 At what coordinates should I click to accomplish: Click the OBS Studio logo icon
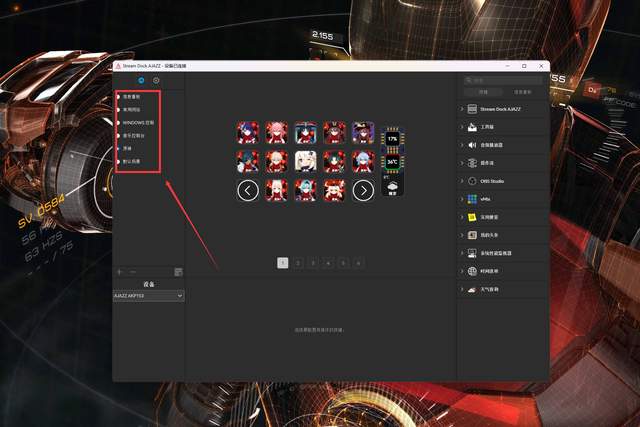click(x=472, y=181)
